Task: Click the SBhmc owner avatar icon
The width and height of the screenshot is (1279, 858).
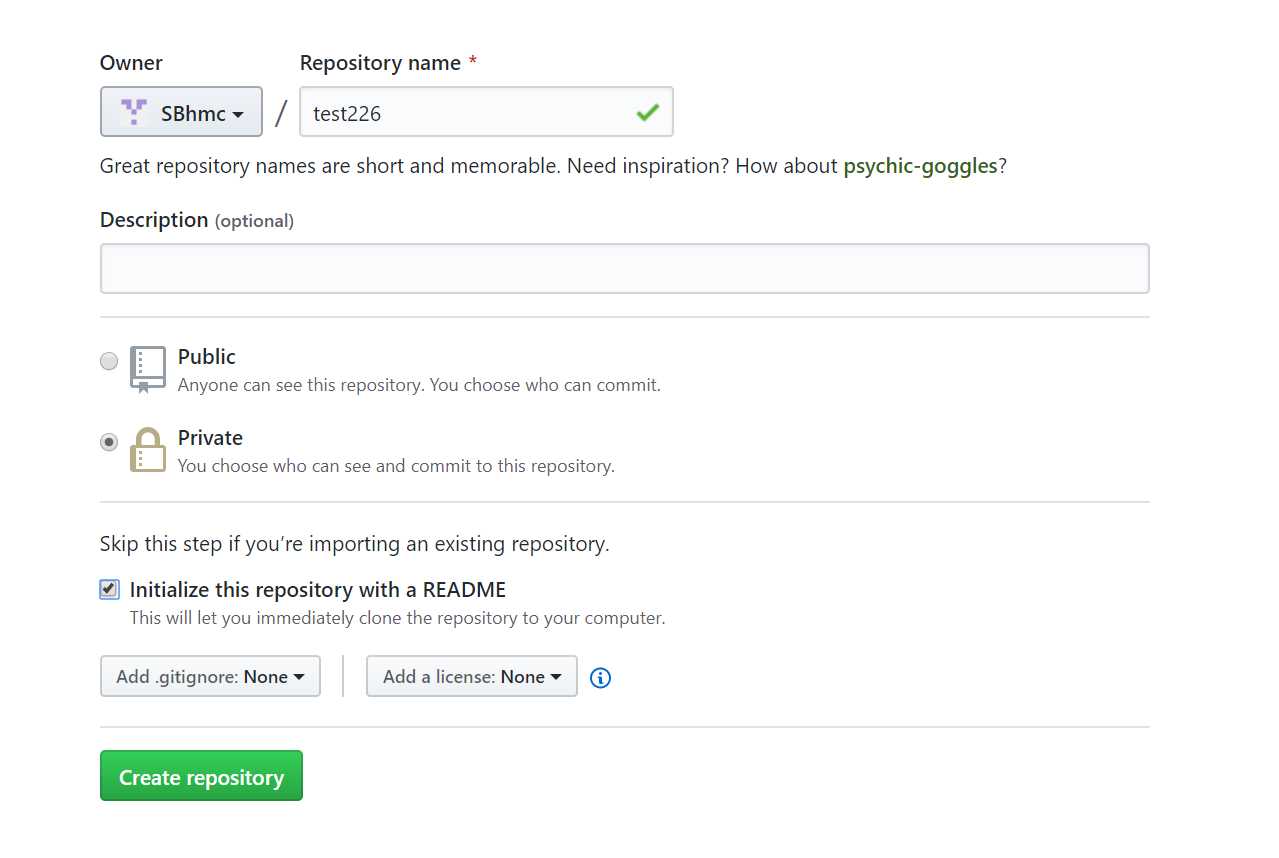Action: click(x=134, y=112)
